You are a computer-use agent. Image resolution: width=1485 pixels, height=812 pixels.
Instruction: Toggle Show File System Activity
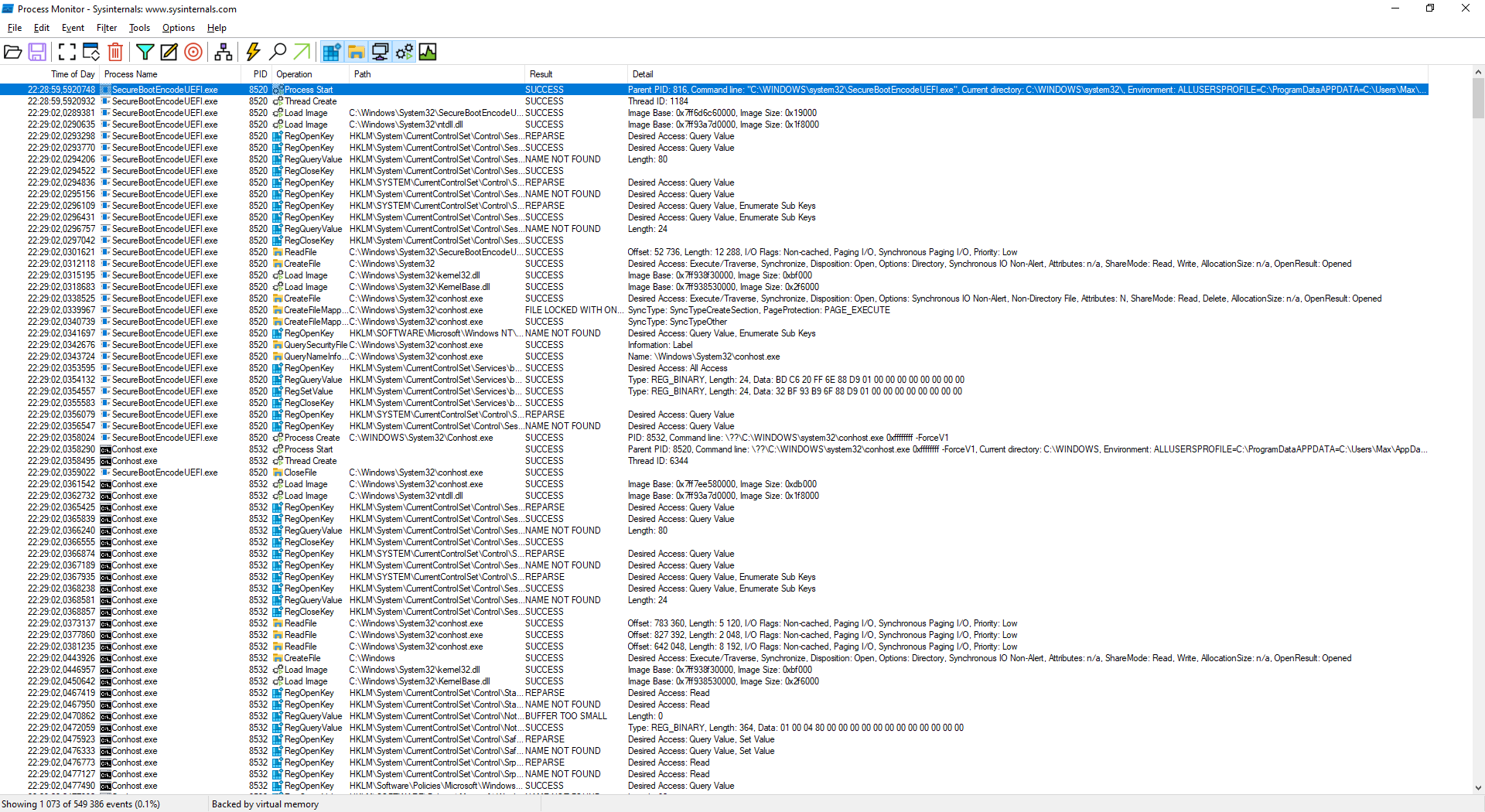pos(356,52)
